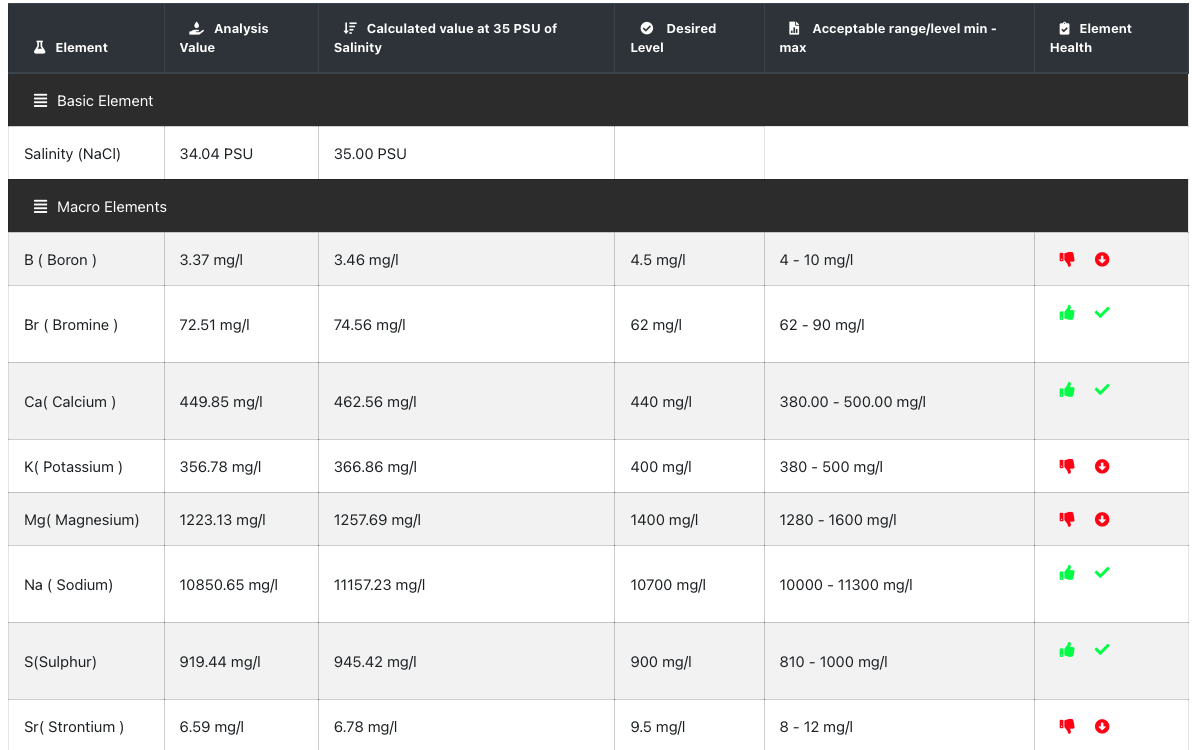
Task: Click the flask icon beside Element header
Action: 40,47
